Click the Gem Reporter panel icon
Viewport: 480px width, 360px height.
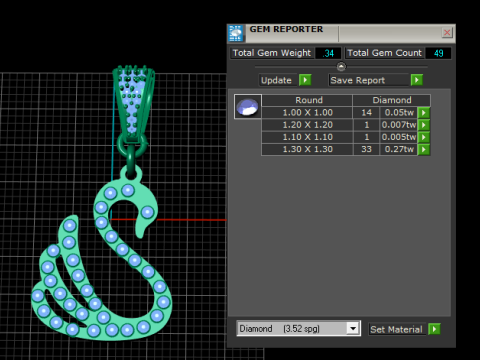(236, 33)
